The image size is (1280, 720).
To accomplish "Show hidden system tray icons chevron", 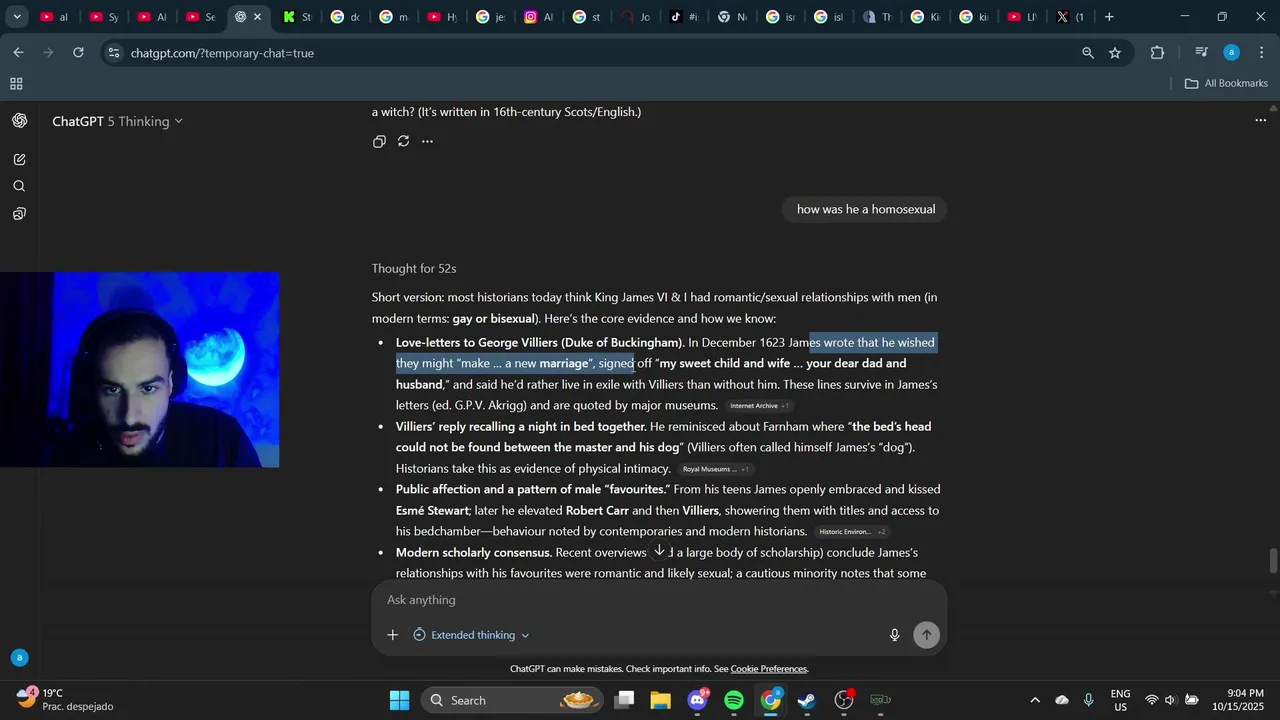I will coord(1035,700).
